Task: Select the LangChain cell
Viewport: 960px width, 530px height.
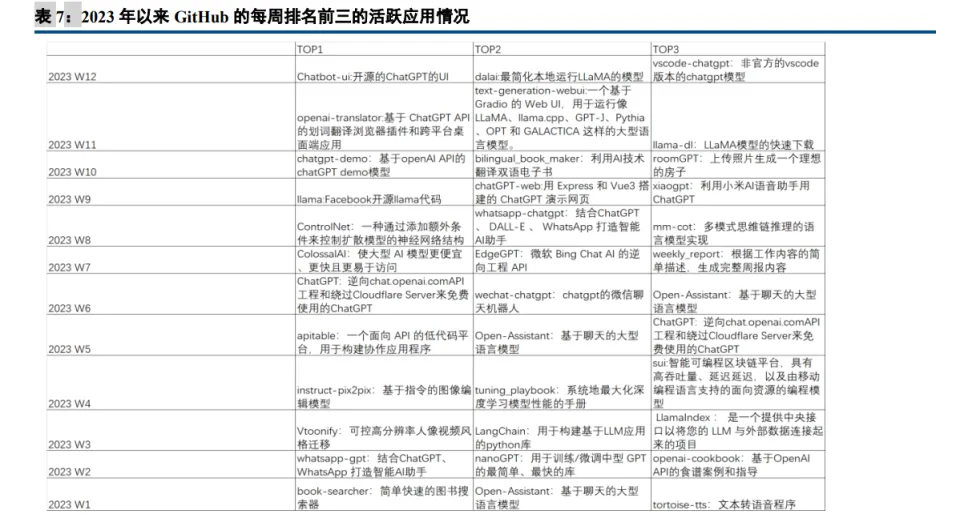Action: click(558, 437)
